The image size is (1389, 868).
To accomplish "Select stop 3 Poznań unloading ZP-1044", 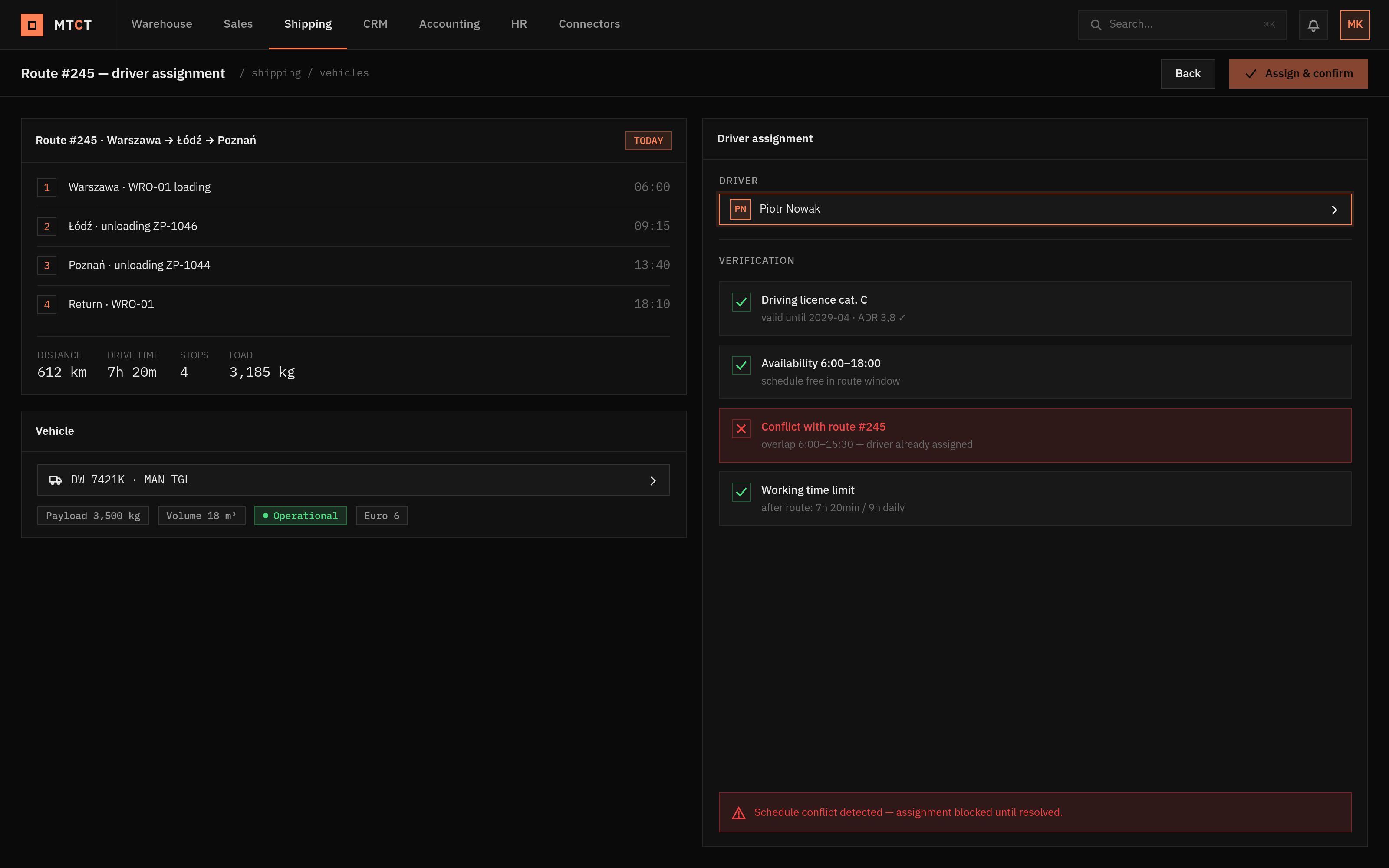I will (x=354, y=265).
